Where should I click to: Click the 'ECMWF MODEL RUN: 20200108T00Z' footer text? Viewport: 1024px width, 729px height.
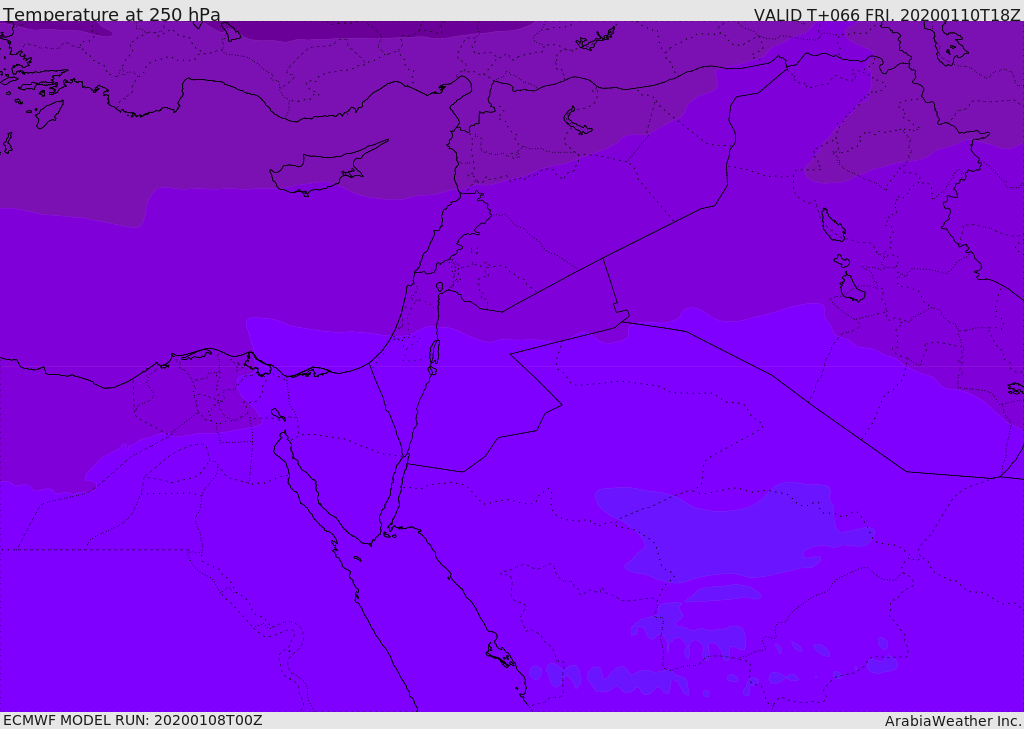[133, 721]
